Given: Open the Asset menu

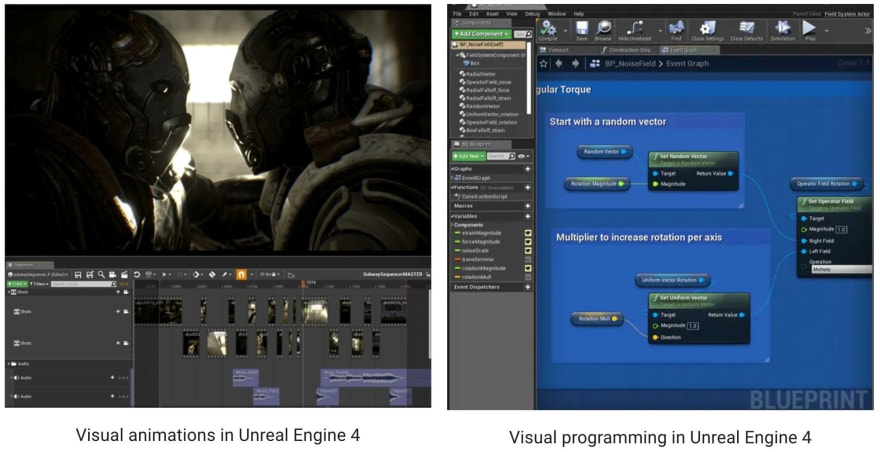Looking at the screenshot, I should (x=492, y=13).
